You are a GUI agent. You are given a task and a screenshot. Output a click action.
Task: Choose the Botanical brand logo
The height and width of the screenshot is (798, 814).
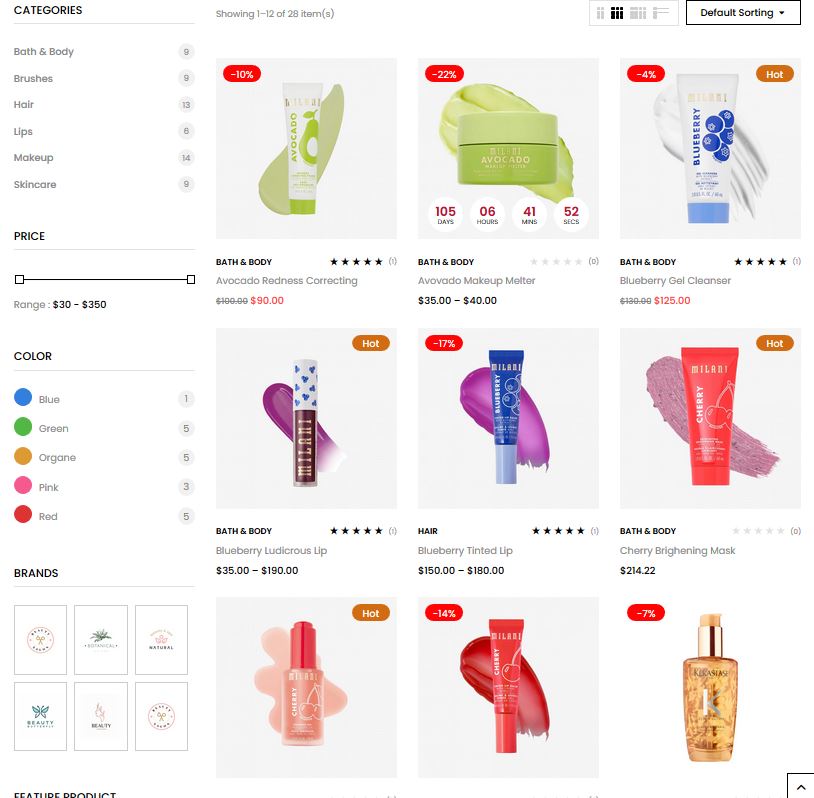pyautogui.click(x=101, y=640)
